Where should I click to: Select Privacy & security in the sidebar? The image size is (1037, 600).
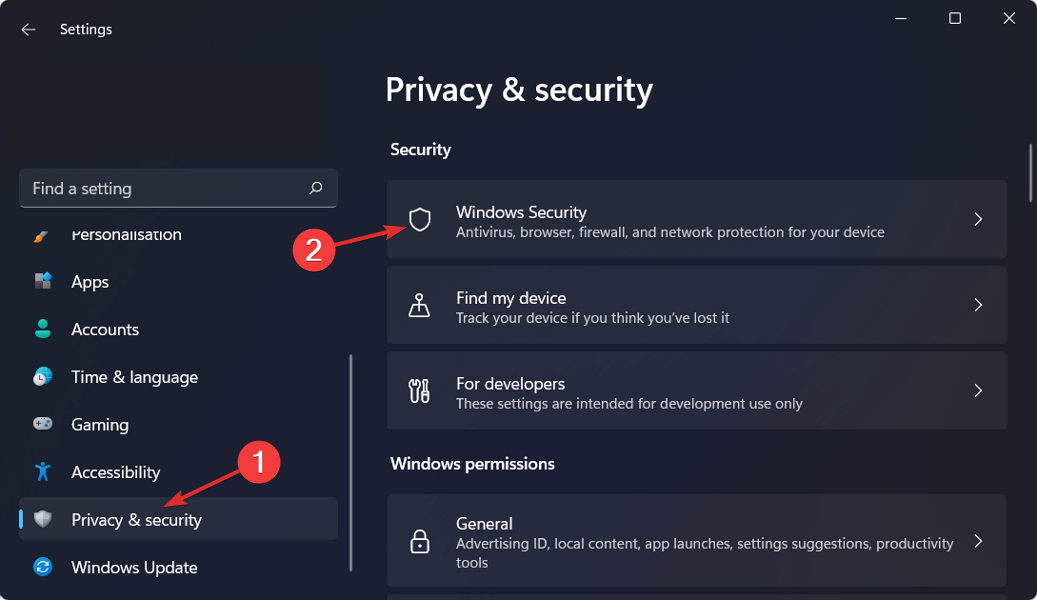click(x=136, y=519)
